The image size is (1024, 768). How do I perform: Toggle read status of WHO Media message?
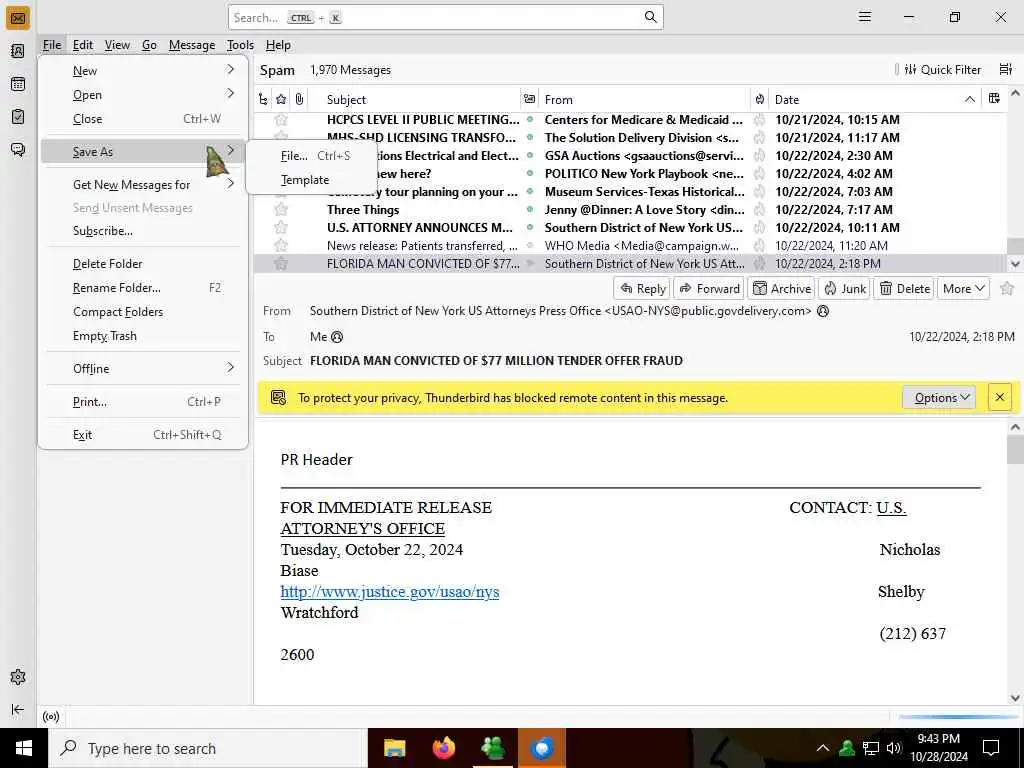coord(530,246)
